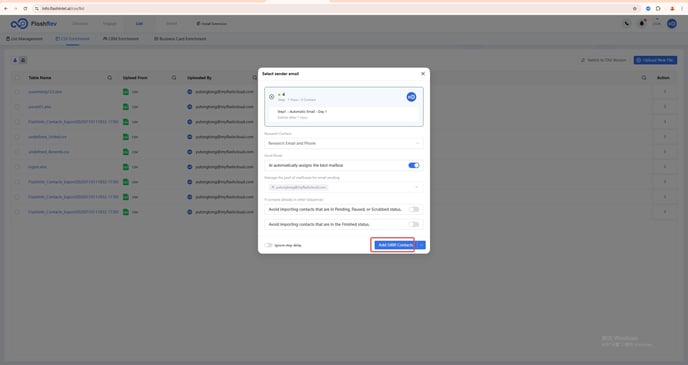Open the third row's action menu
The width and height of the screenshot is (688, 365).
point(665,122)
